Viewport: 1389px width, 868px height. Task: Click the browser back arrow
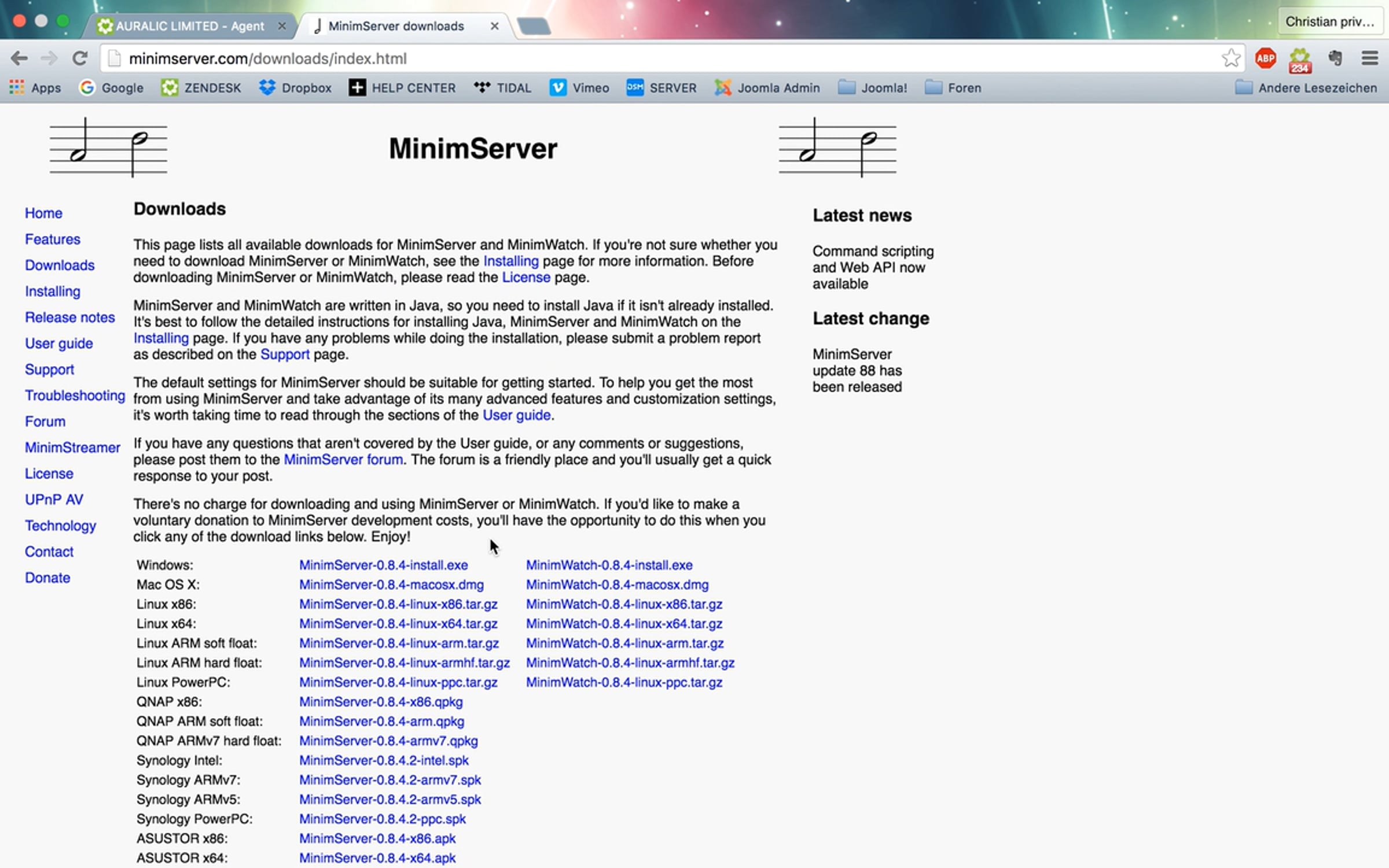pos(19,58)
